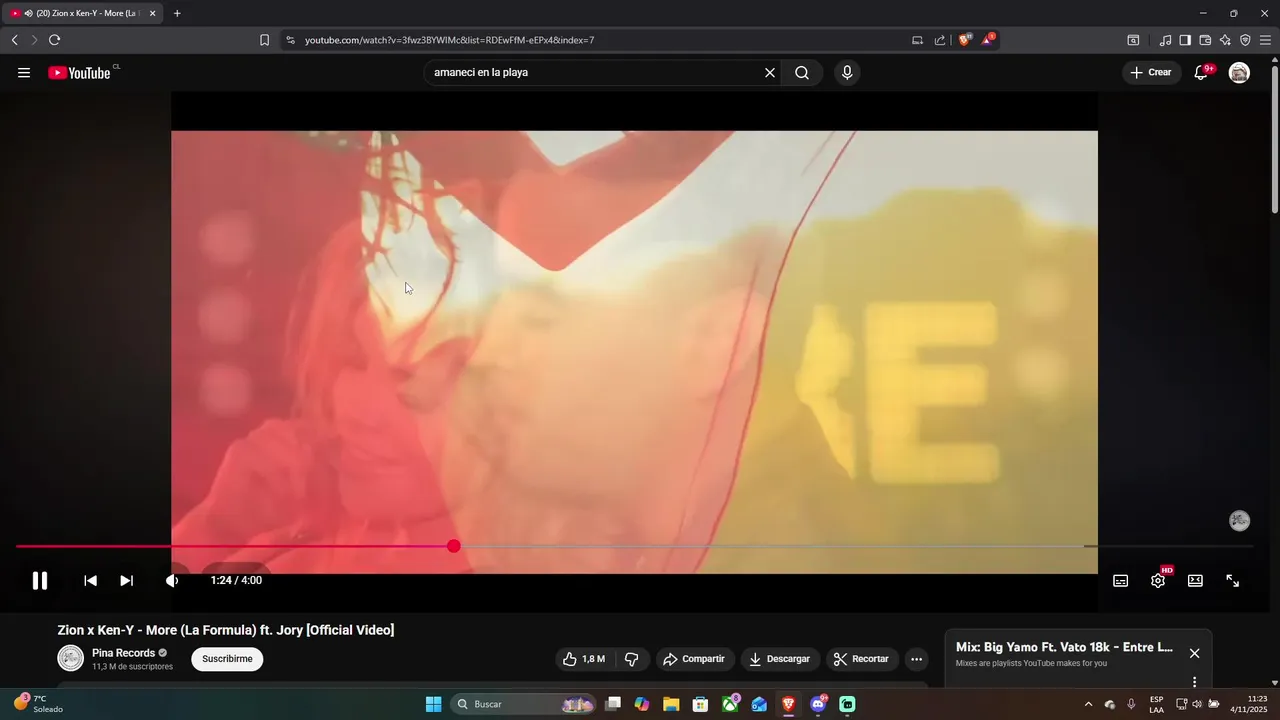Open more actions (three dots) under video
Screen dimensions: 1280x720
click(x=916, y=659)
